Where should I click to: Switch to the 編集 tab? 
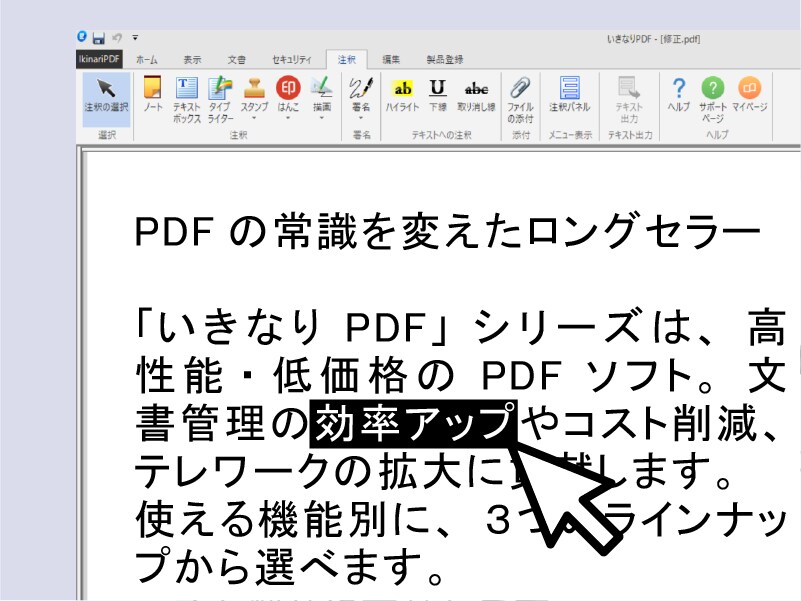click(x=391, y=60)
